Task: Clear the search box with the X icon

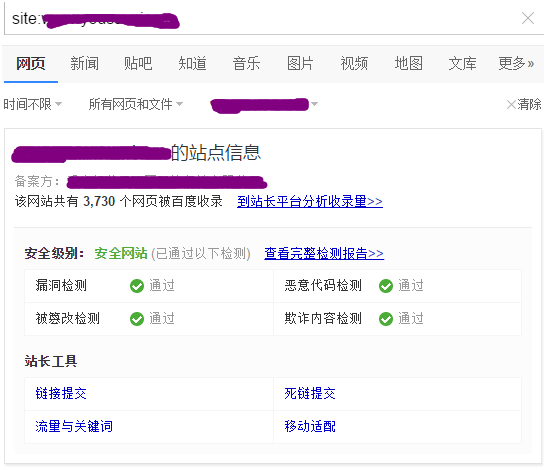Action: [x=528, y=18]
